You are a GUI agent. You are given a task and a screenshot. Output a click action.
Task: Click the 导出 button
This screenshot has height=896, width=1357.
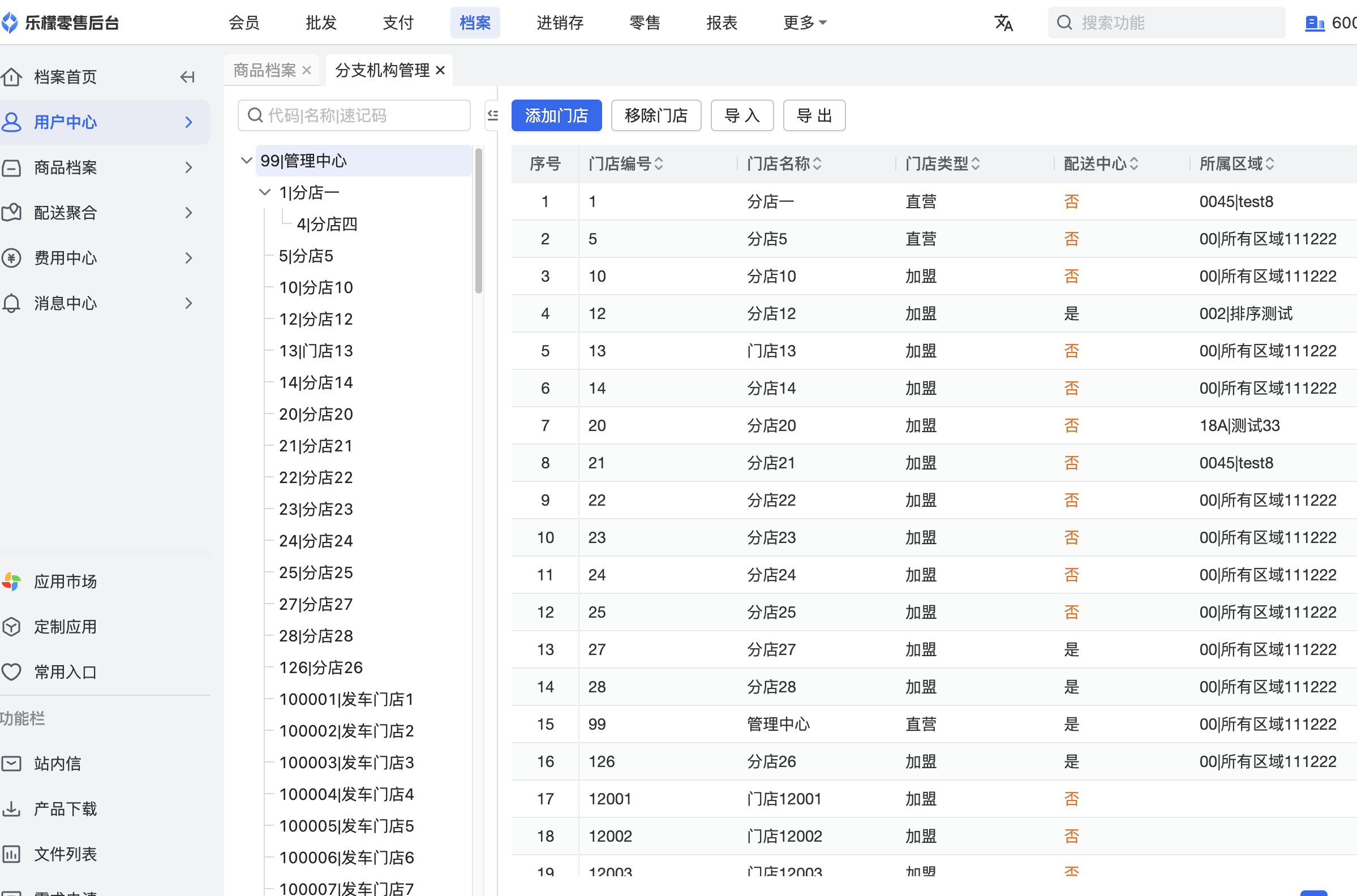[814, 115]
